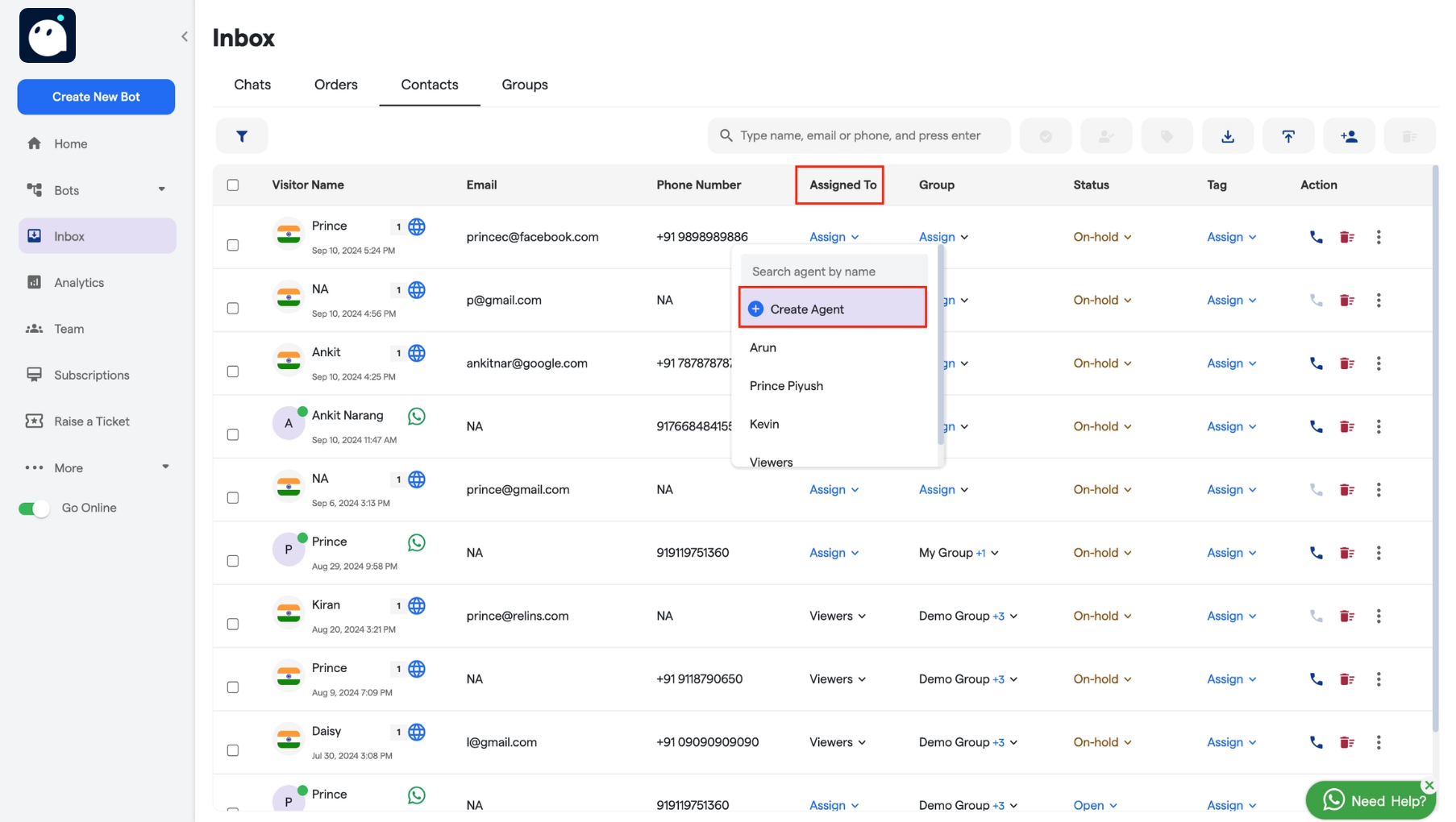This screenshot has height=822, width=1456.
Task: Switch to the Orders tab
Action: click(335, 85)
